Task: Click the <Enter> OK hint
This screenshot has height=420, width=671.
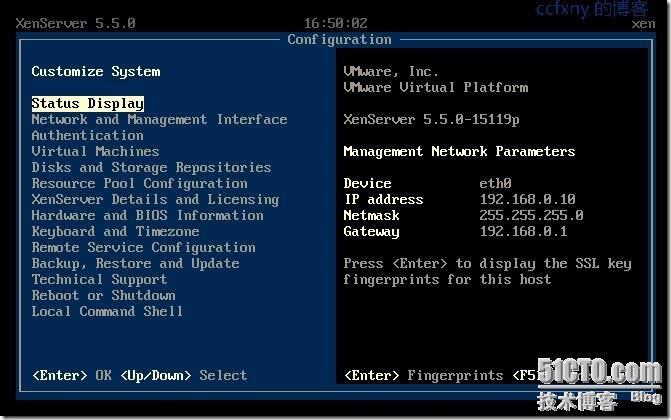Action: [72, 375]
